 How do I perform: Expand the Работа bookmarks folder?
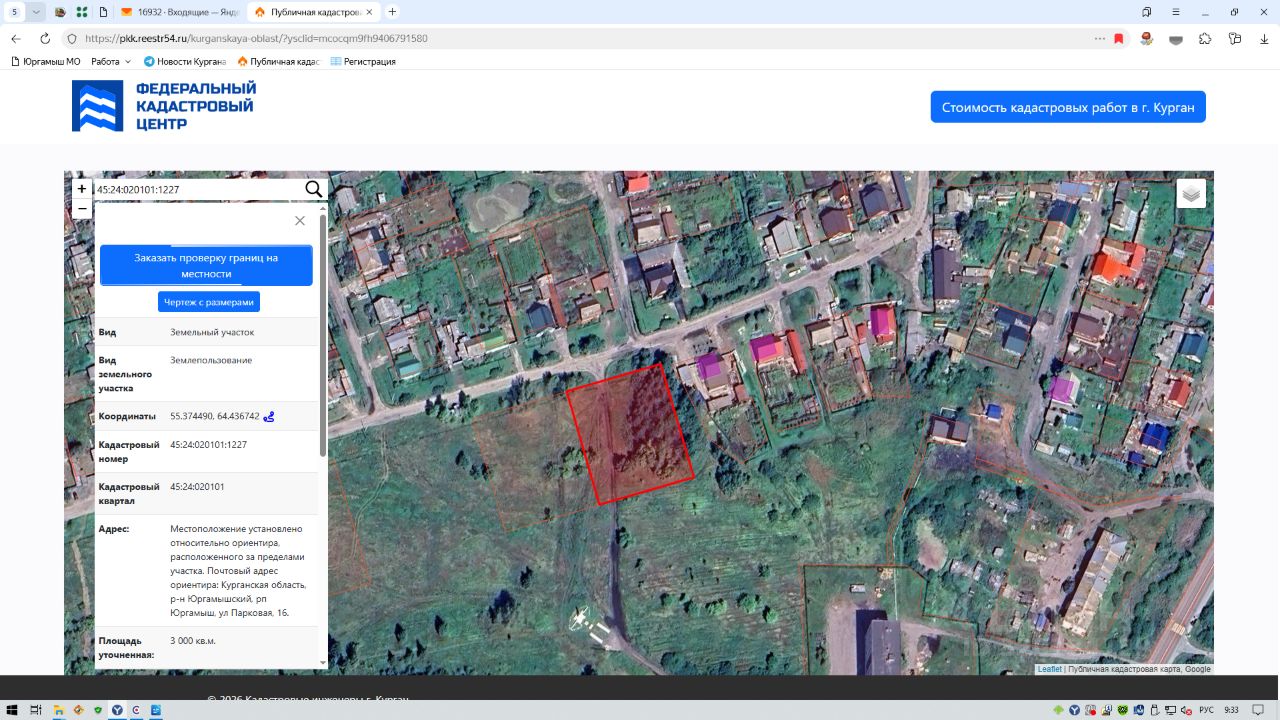pyautogui.click(x=110, y=61)
